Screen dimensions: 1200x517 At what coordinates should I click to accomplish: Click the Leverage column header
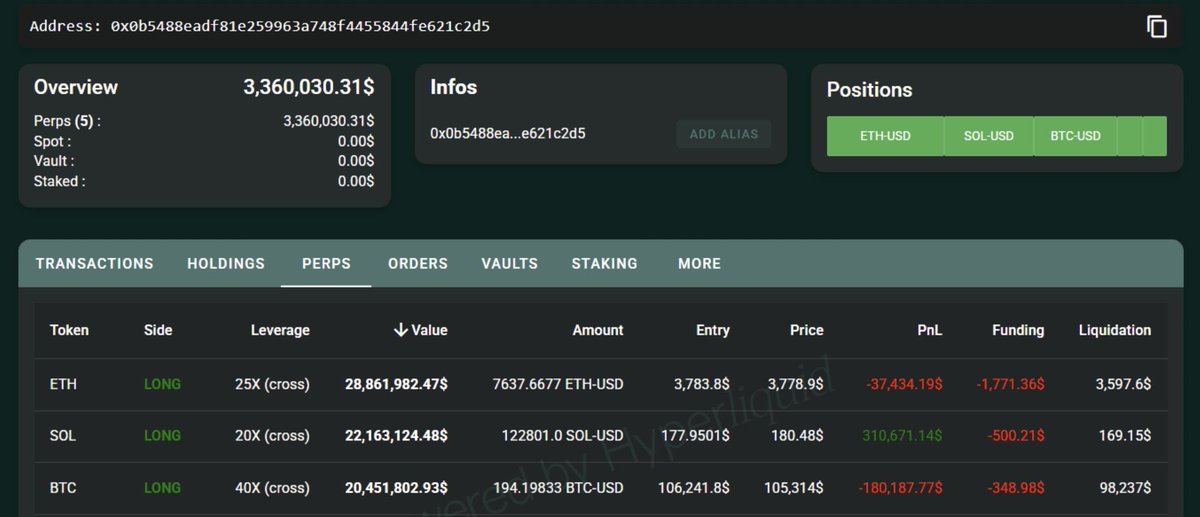(x=279, y=330)
